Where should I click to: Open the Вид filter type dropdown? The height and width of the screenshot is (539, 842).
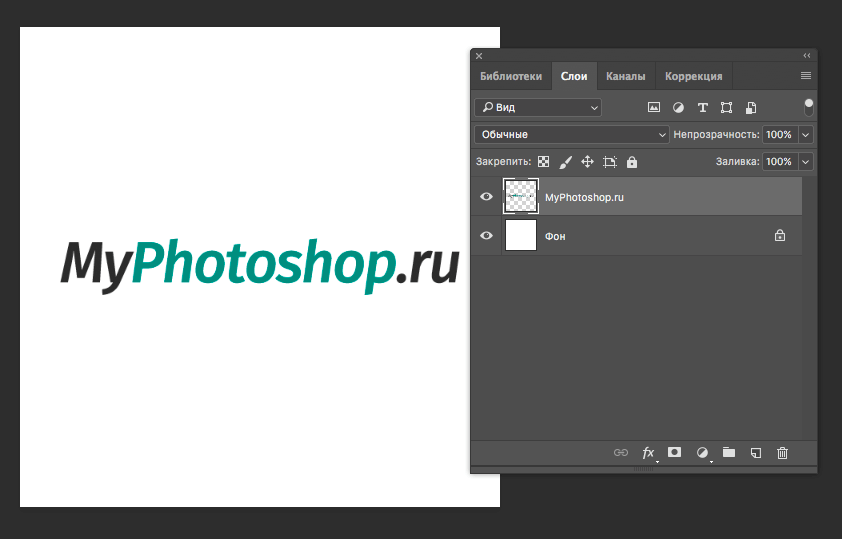pyautogui.click(x=538, y=107)
